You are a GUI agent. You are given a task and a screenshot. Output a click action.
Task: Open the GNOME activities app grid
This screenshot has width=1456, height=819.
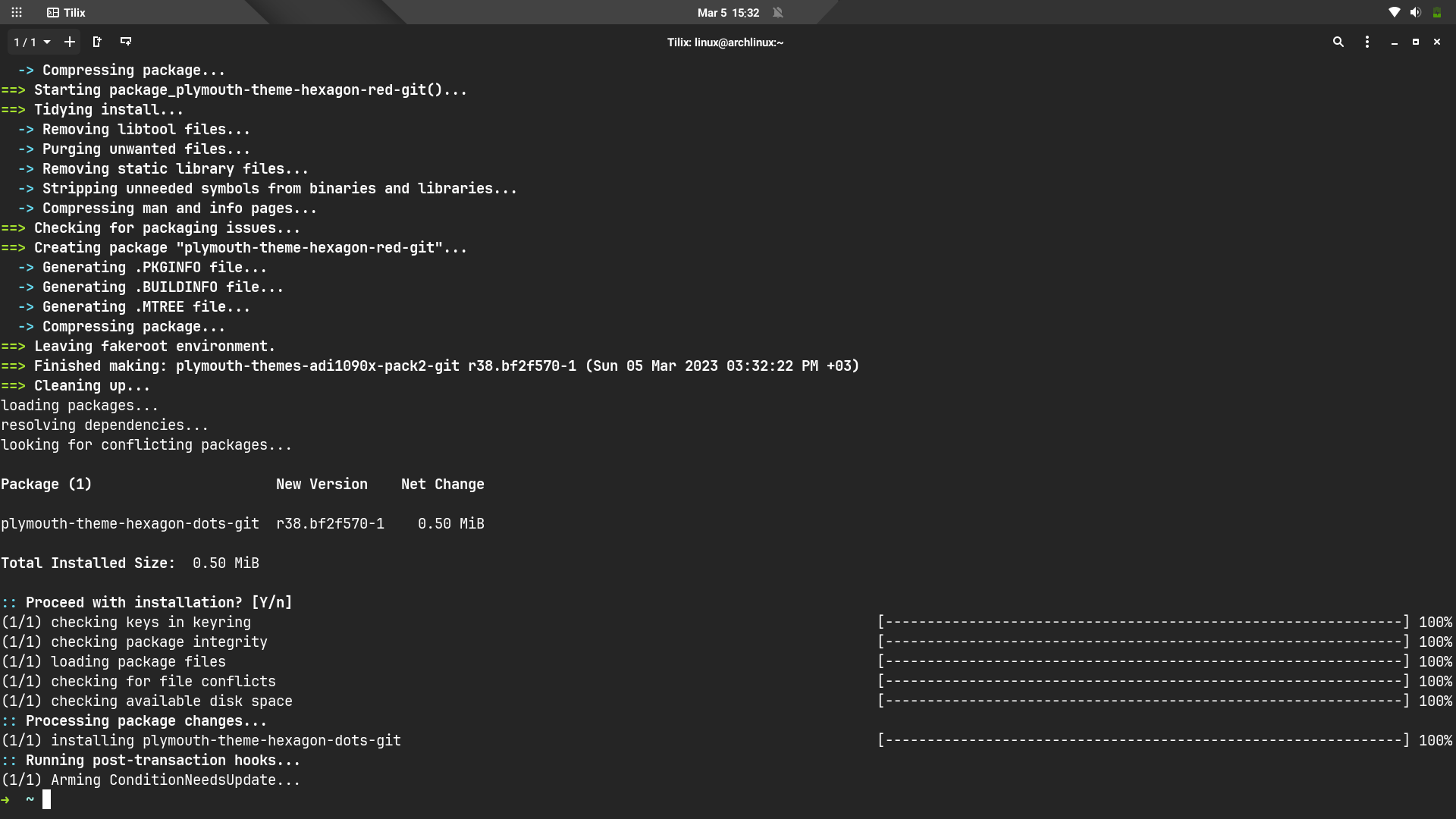17,12
